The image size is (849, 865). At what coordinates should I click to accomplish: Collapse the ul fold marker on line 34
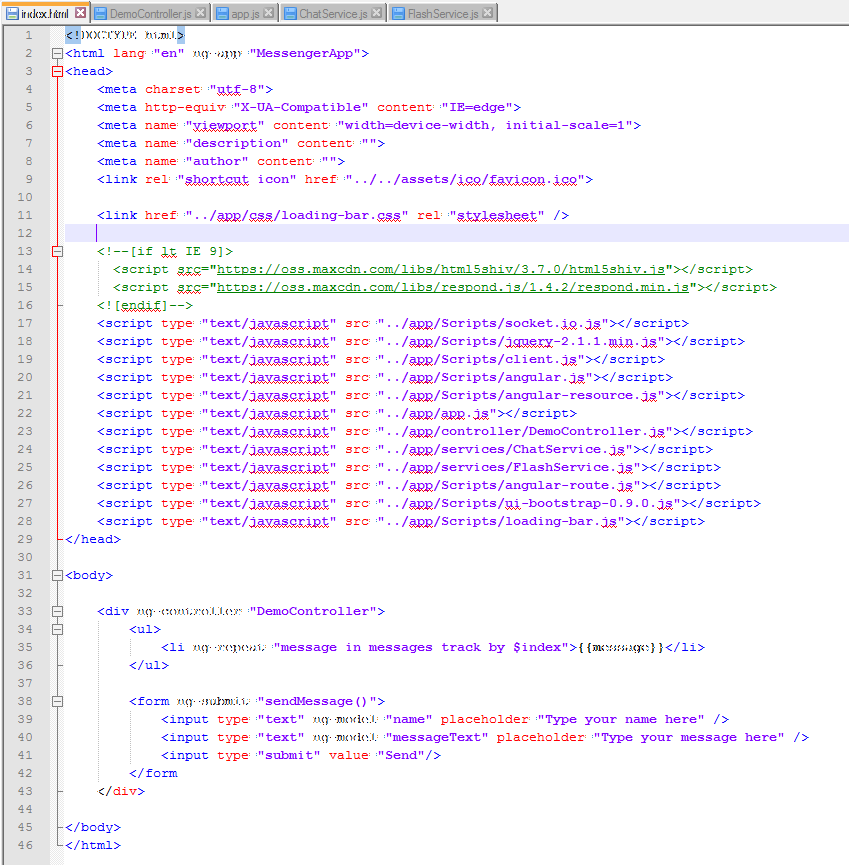coord(57,629)
